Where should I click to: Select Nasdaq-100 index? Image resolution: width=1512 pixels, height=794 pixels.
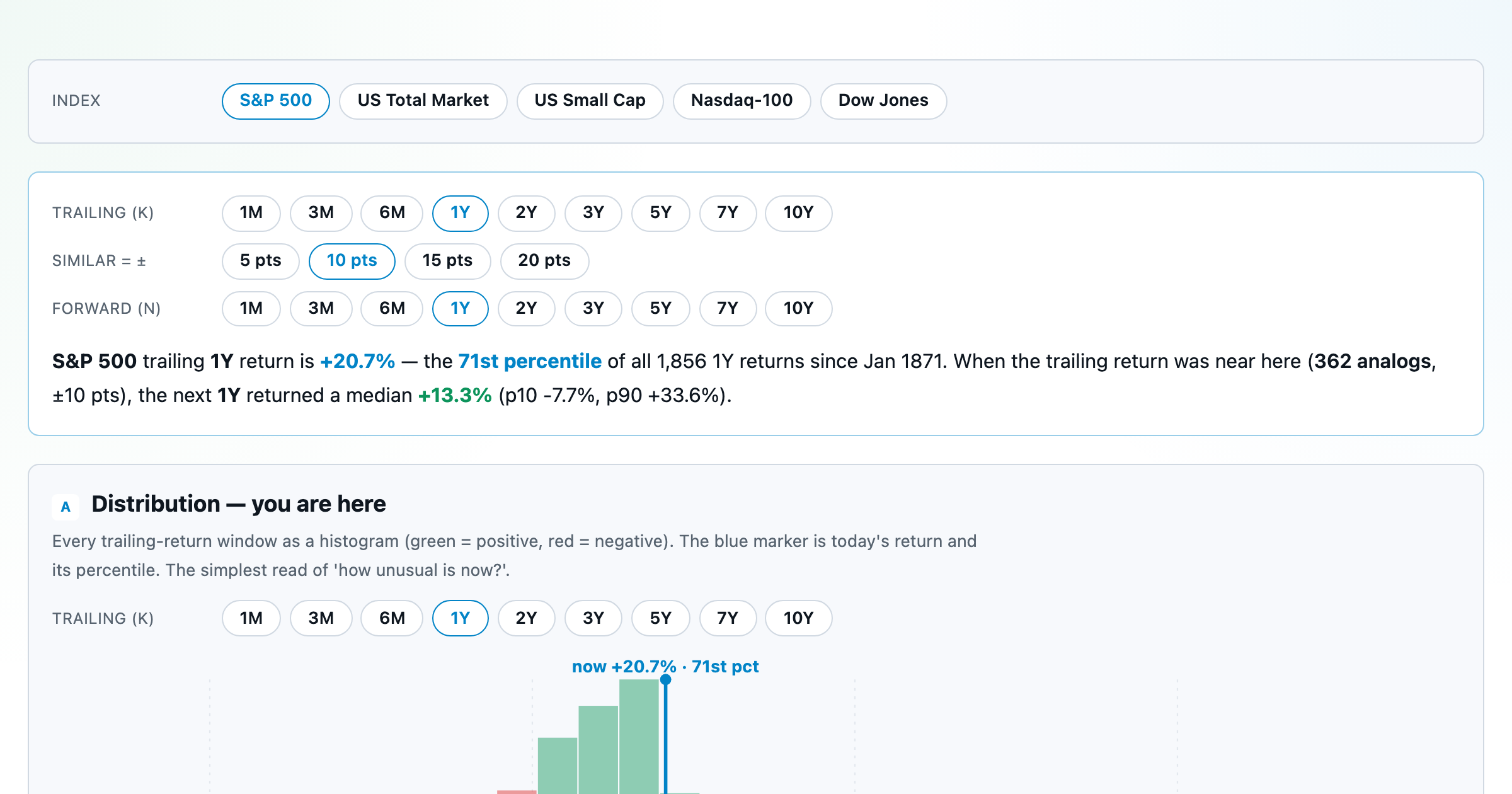(x=742, y=101)
